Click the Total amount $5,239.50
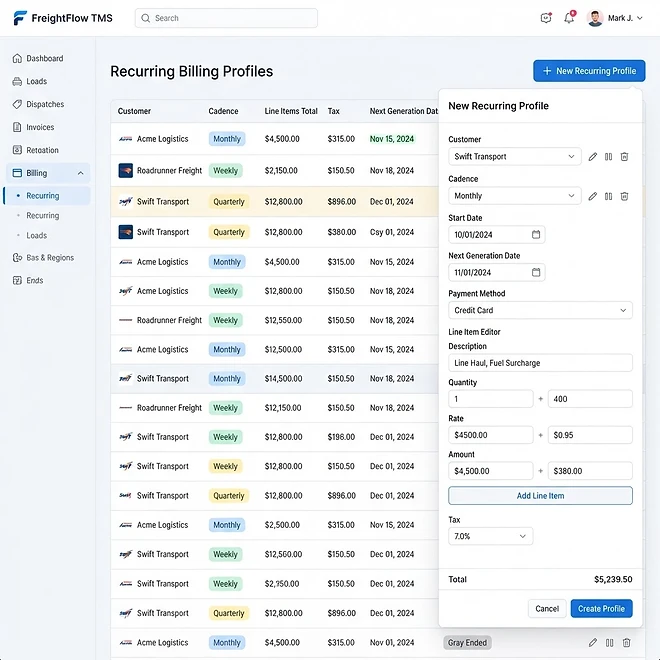The image size is (660, 660). coord(613,579)
